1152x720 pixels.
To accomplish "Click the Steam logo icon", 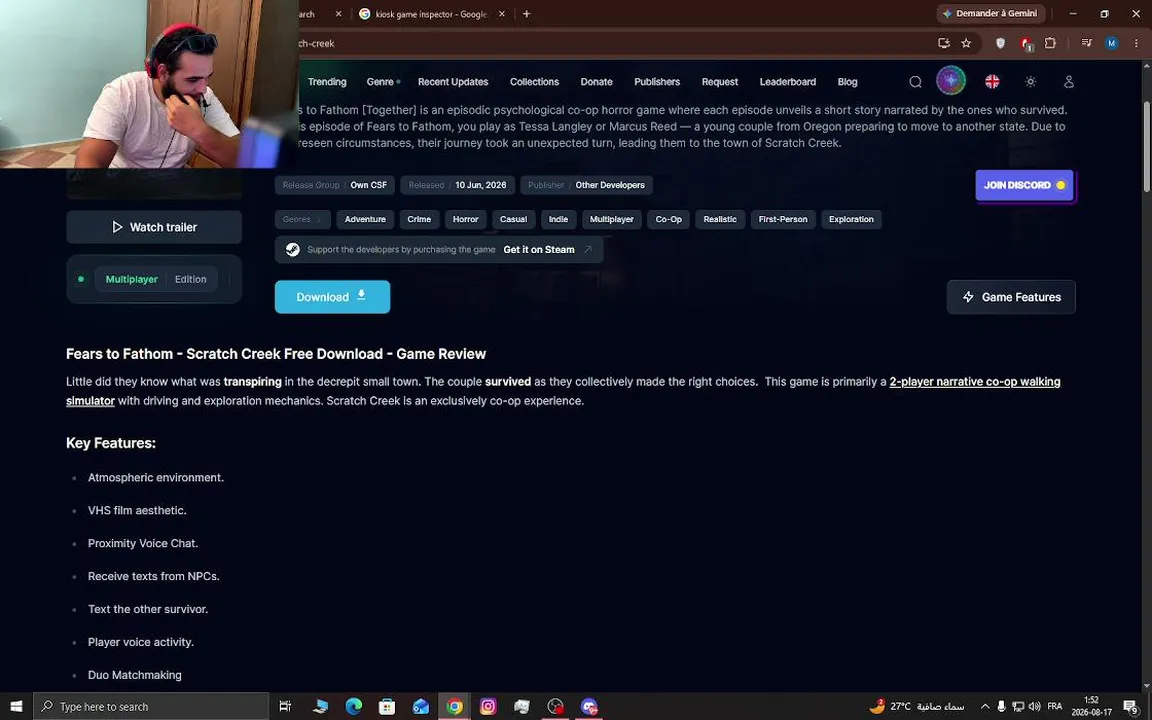I will (x=292, y=250).
